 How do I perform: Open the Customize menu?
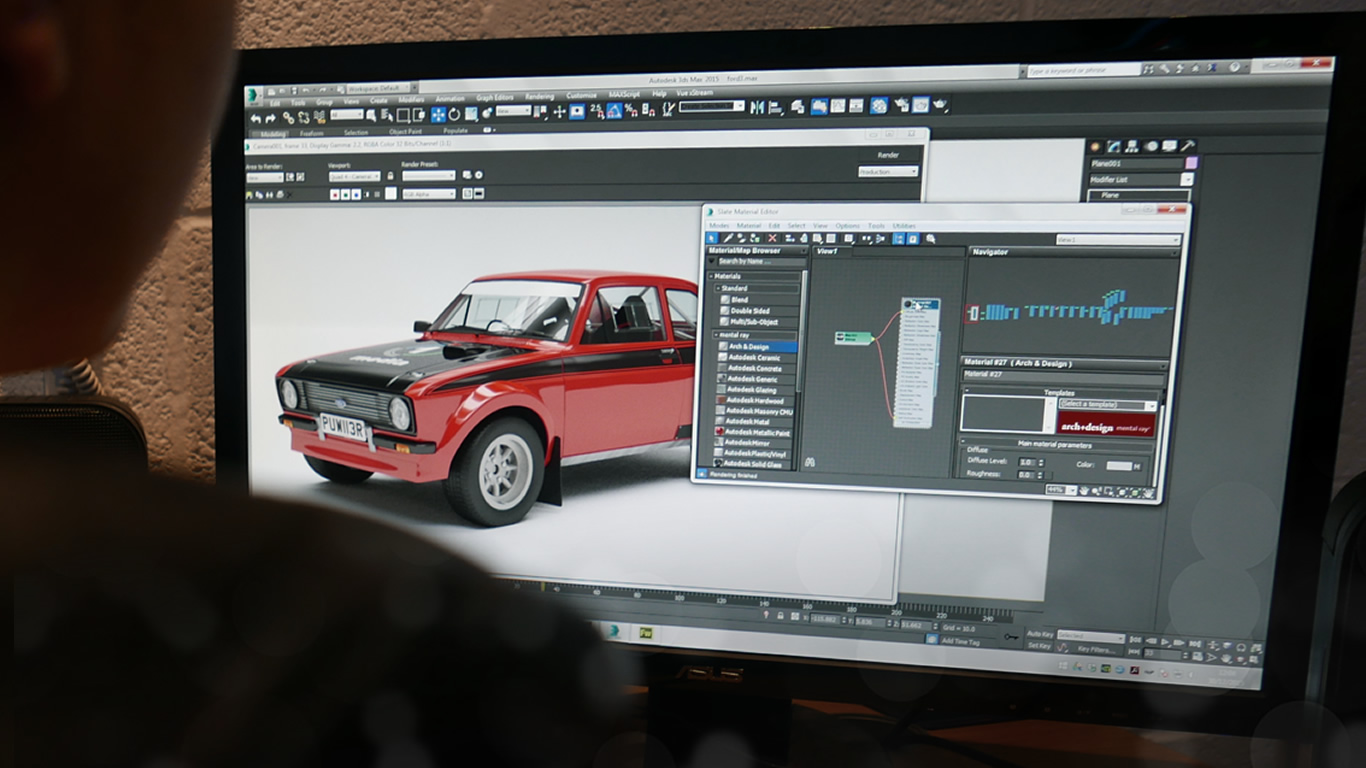point(581,96)
